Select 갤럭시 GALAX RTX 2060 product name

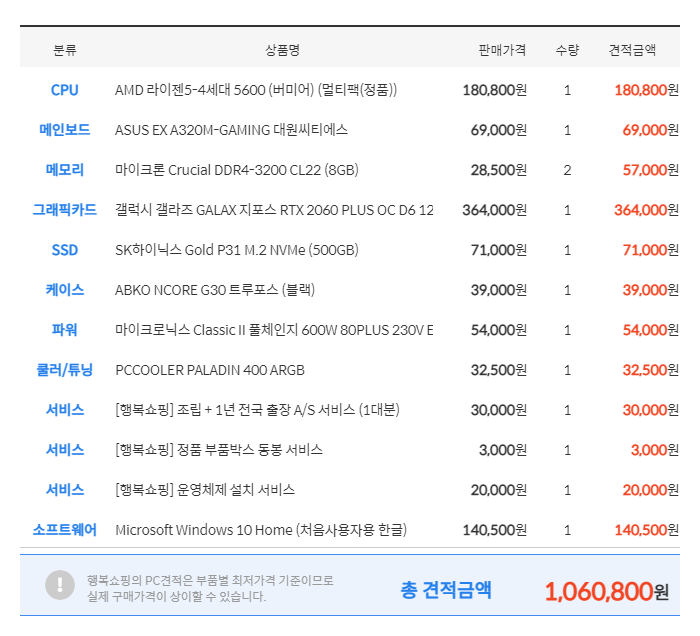[274, 210]
